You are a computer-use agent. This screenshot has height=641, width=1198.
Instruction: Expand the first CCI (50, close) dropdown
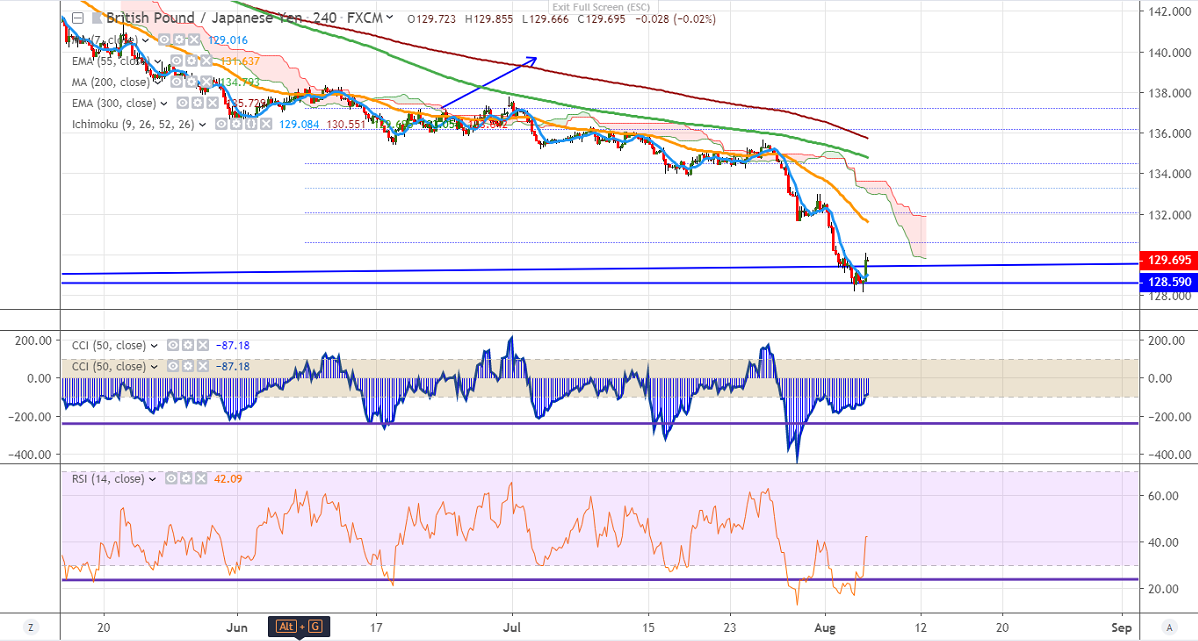tap(155, 345)
